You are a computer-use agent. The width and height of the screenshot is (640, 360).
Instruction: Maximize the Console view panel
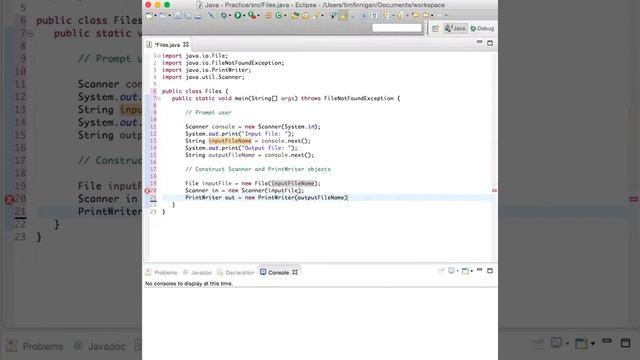pos(490,271)
